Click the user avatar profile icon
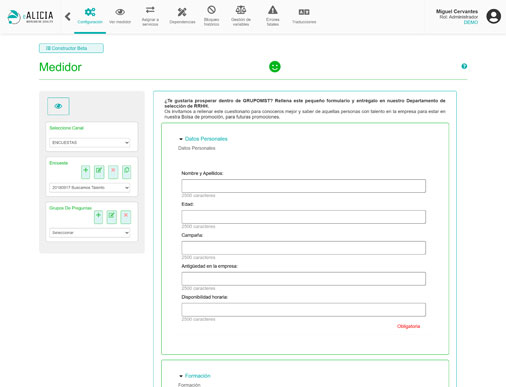The width and height of the screenshot is (506, 387). click(x=493, y=16)
